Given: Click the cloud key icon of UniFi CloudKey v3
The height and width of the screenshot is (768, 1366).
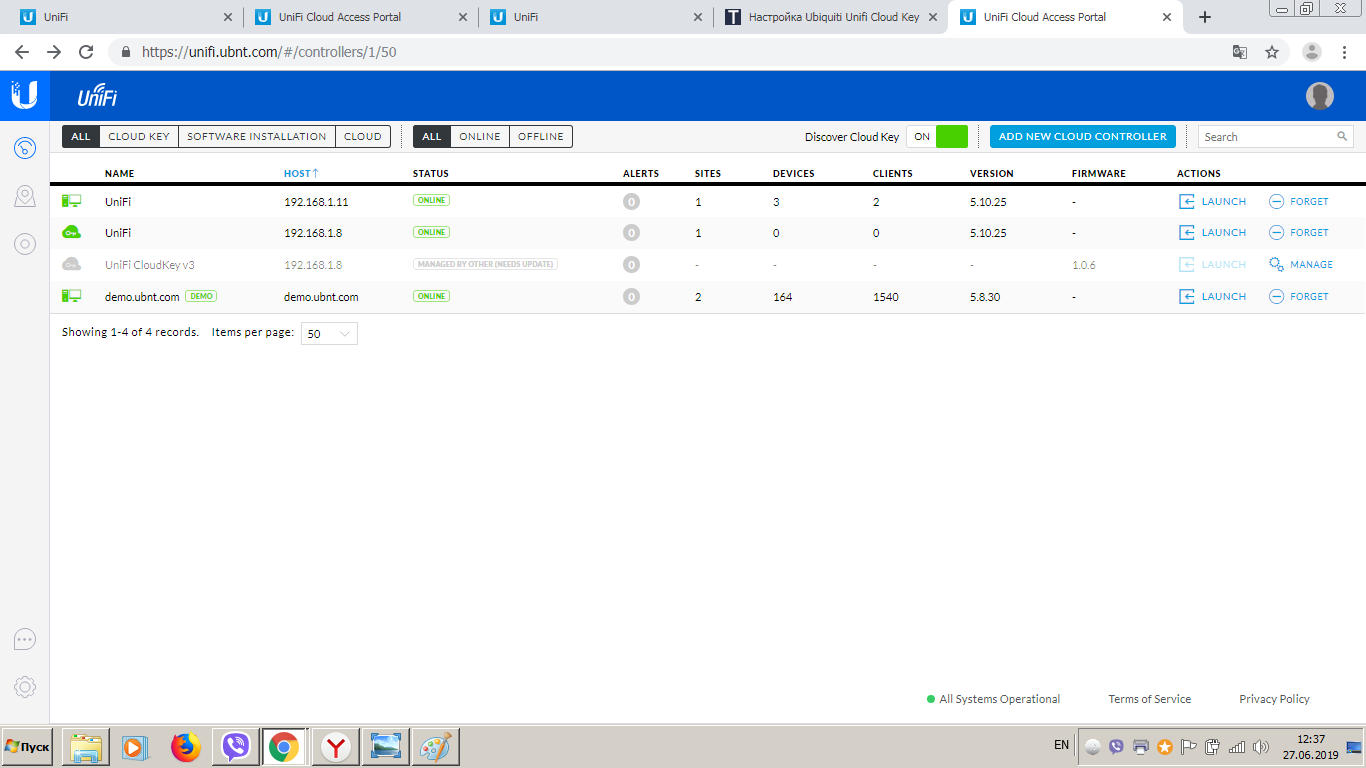Looking at the screenshot, I should pos(71,264).
